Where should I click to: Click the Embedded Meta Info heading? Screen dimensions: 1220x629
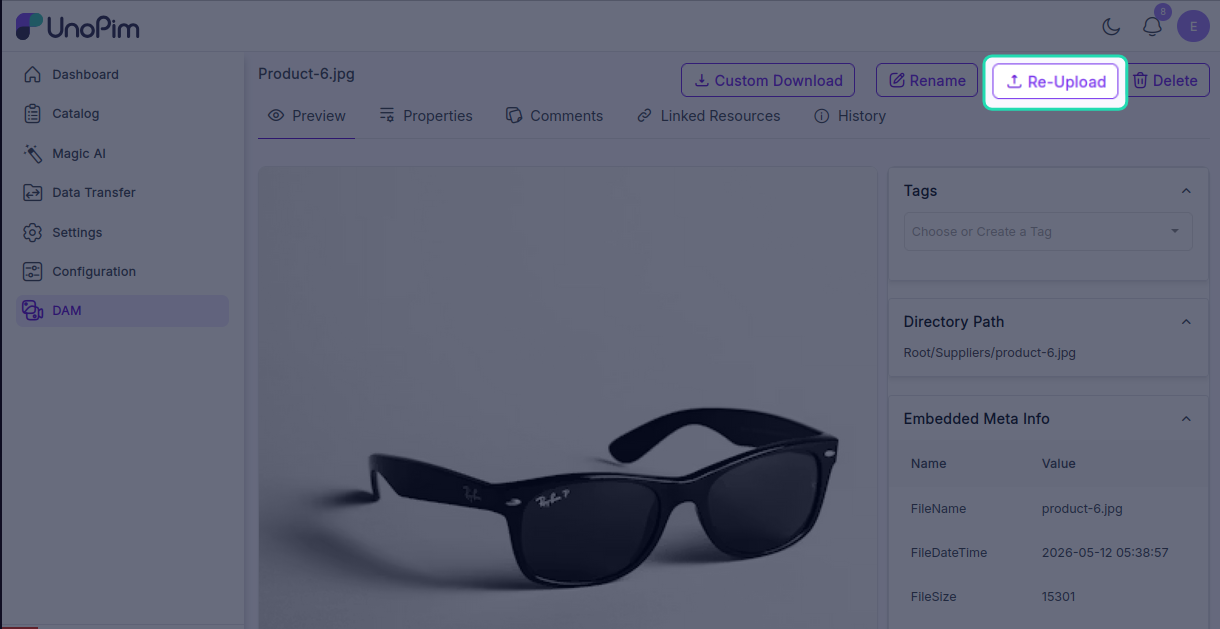[x=976, y=419]
